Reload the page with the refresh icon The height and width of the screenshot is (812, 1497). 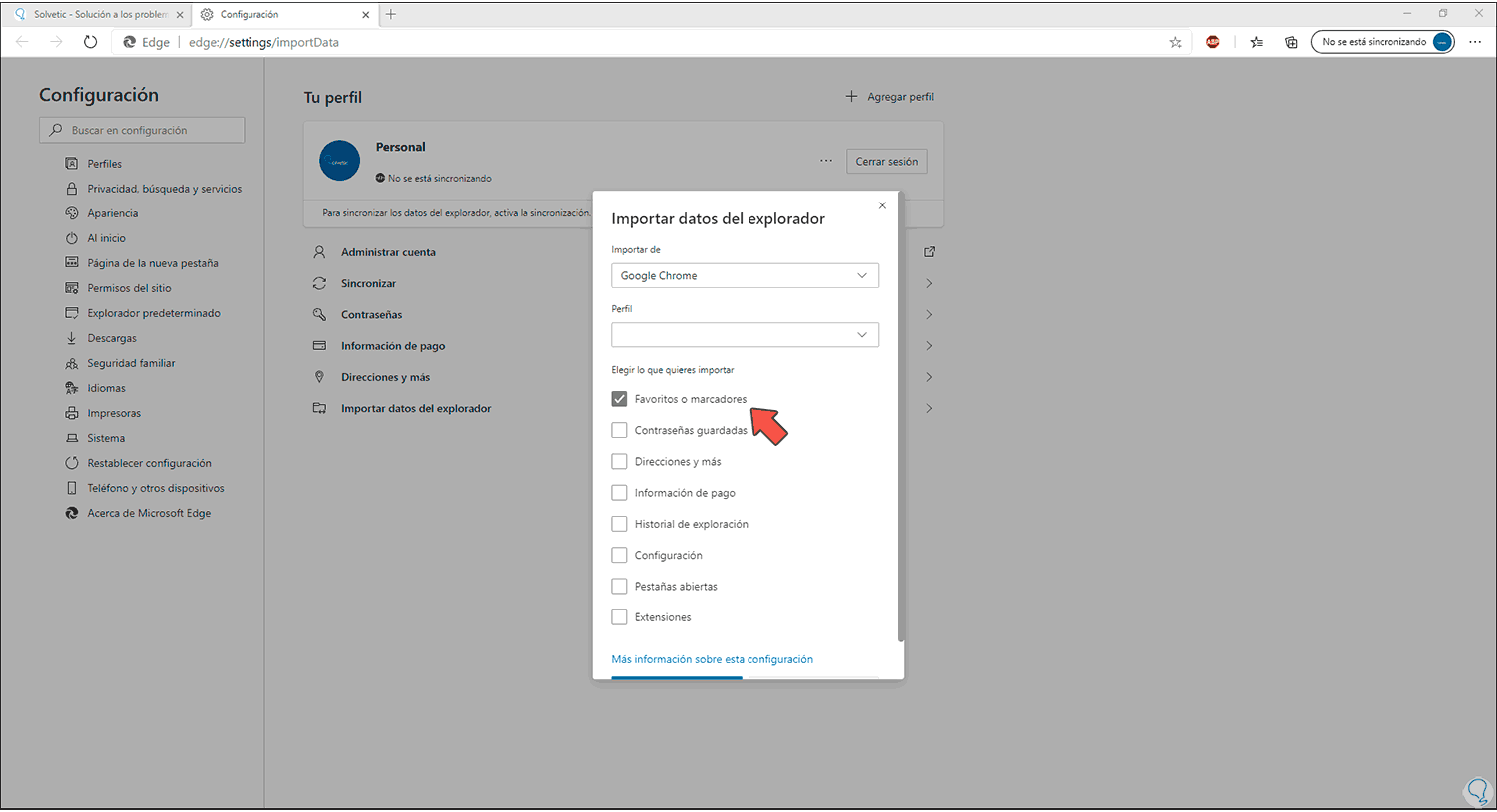[x=90, y=42]
